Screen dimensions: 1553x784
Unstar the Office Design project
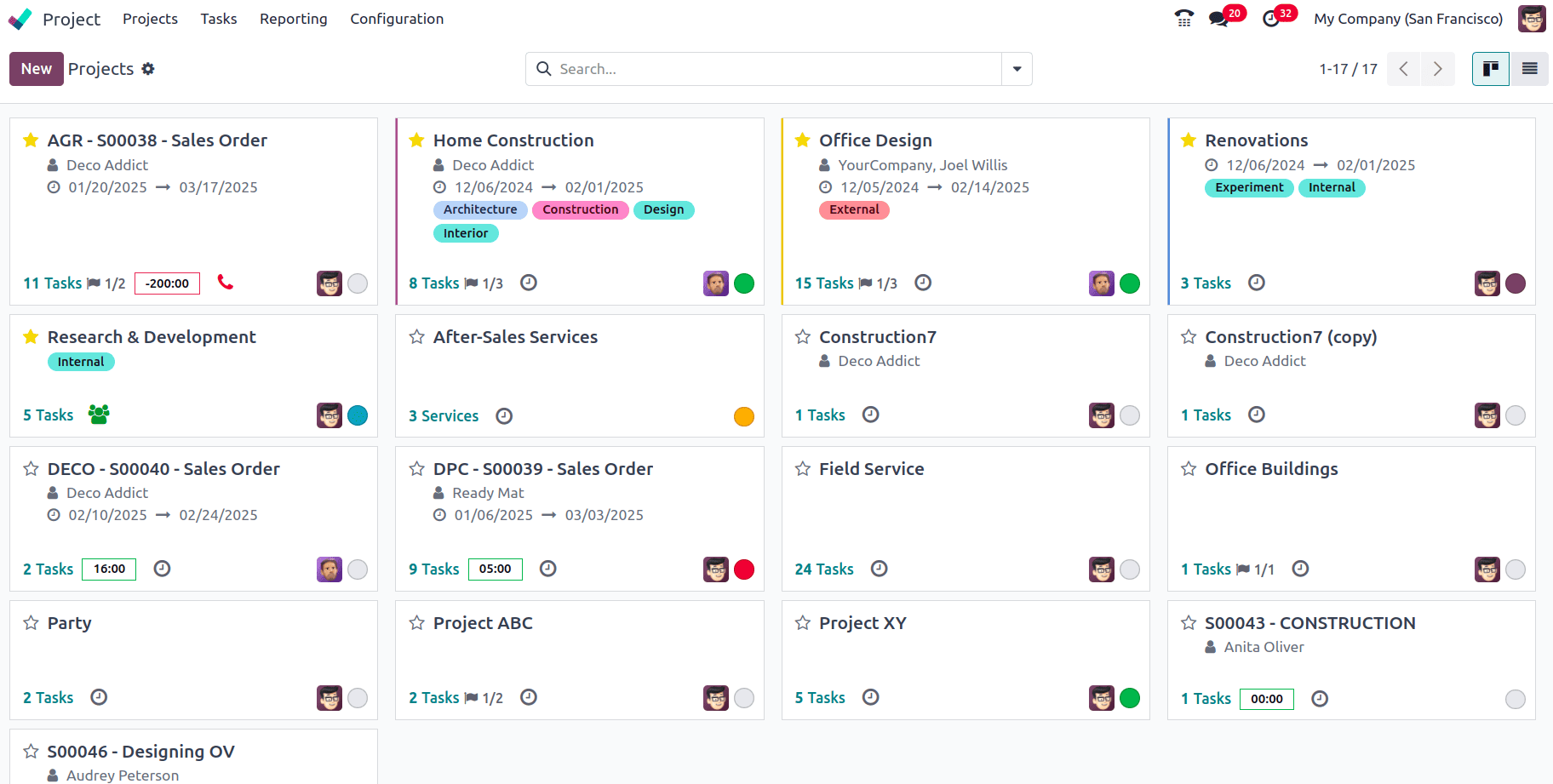click(801, 140)
